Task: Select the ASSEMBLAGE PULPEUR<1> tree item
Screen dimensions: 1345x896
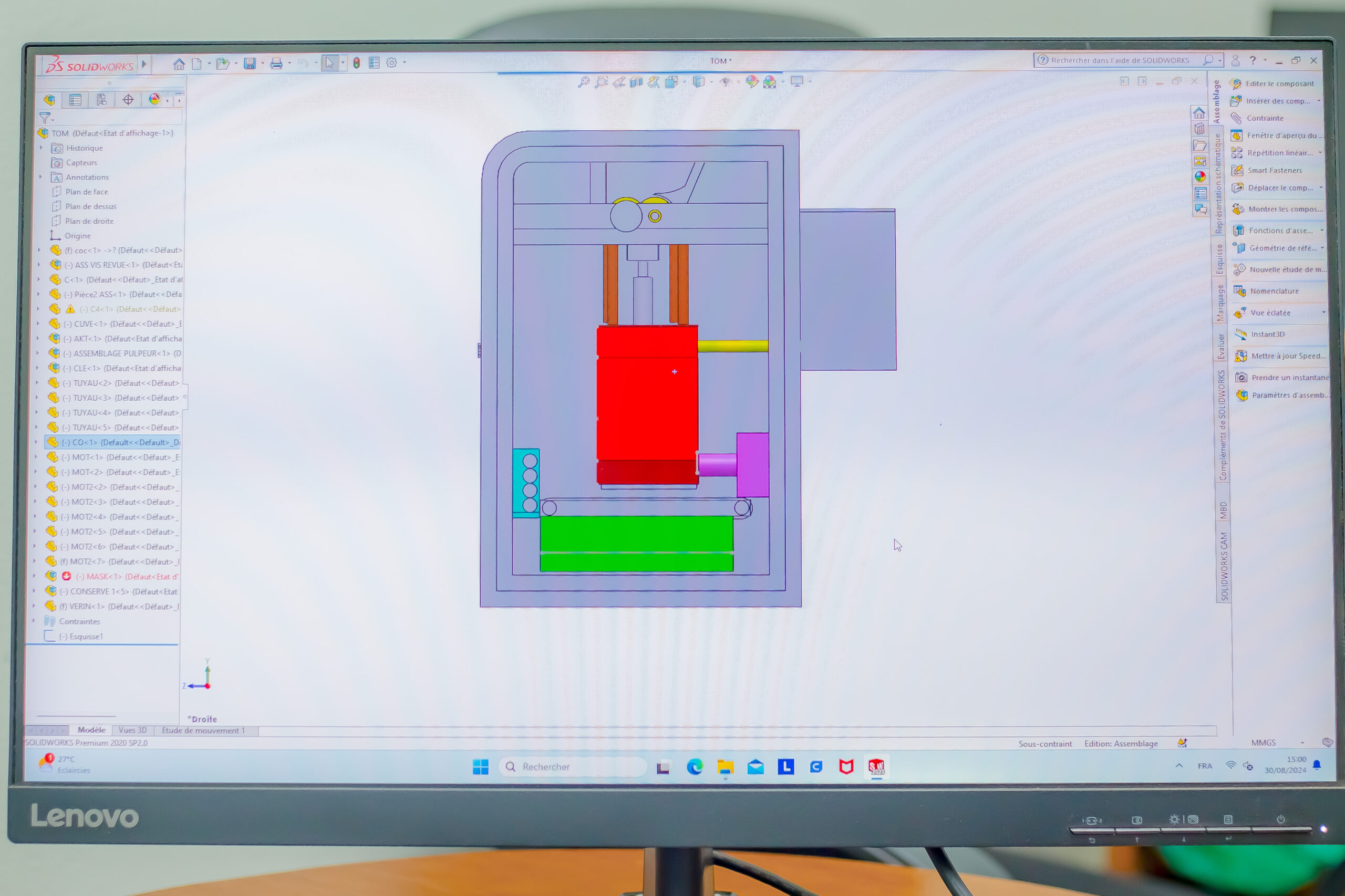Action: (x=115, y=353)
